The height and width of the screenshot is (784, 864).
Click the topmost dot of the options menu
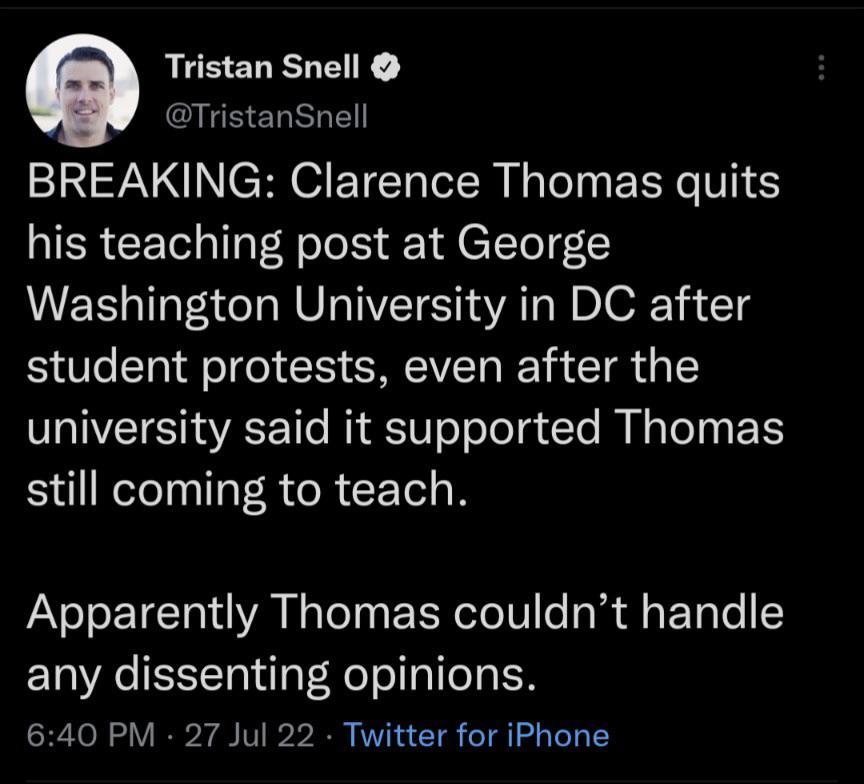point(822,58)
